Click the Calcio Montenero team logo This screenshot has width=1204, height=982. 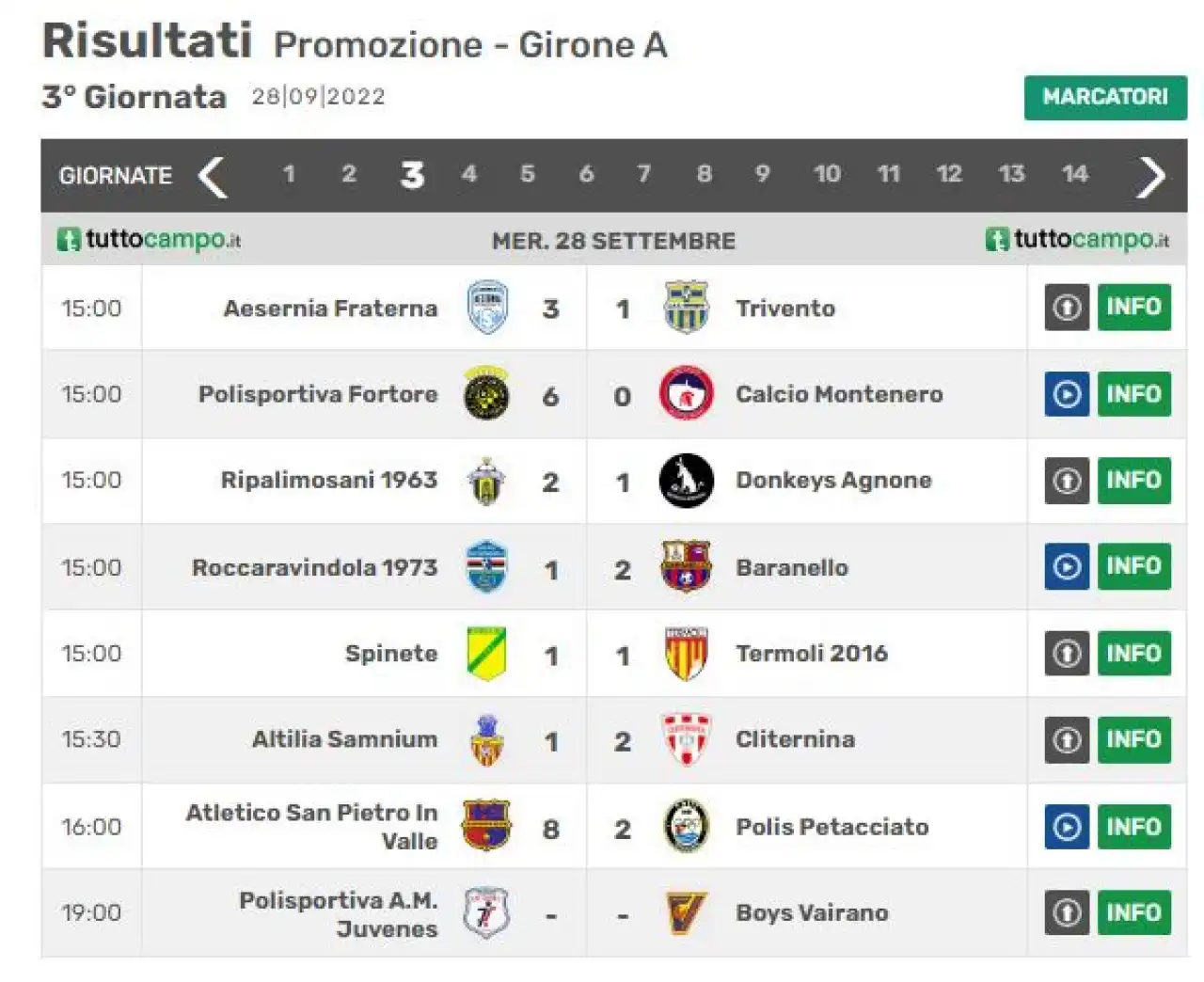point(687,393)
